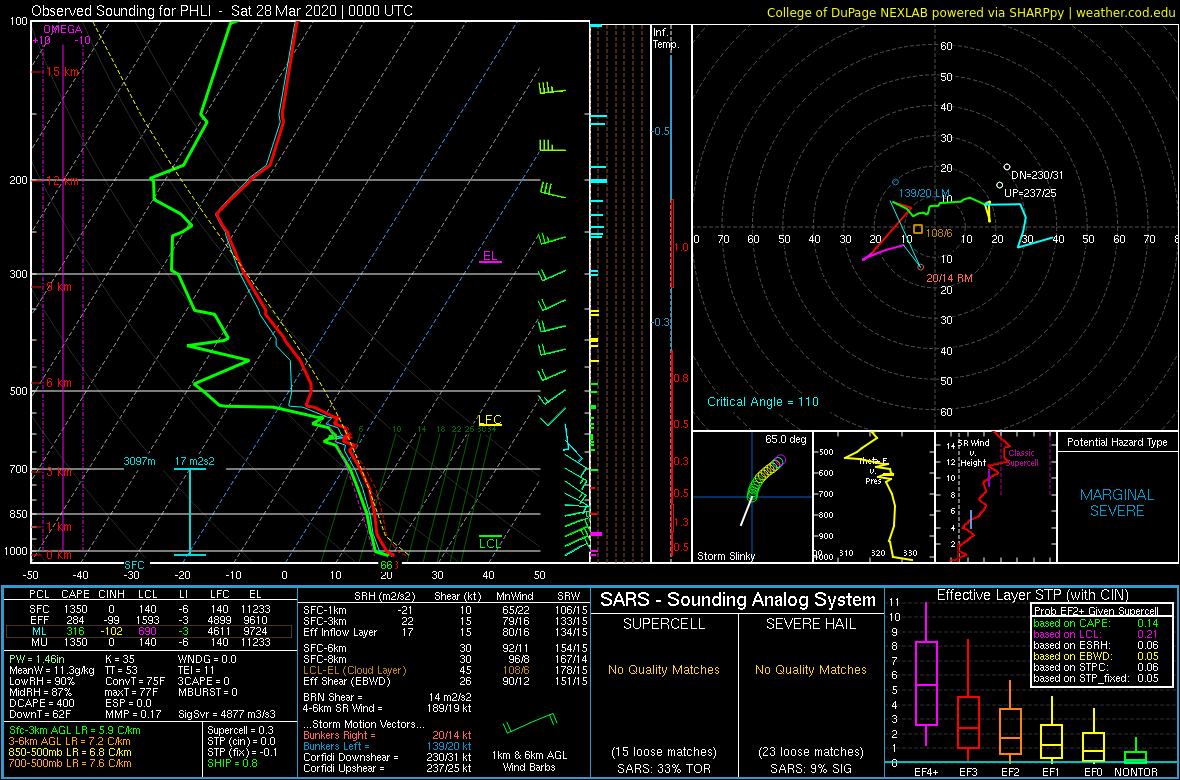This screenshot has height=780, width=1180.
Task: Click the green LCL level marker
Action: (491, 543)
